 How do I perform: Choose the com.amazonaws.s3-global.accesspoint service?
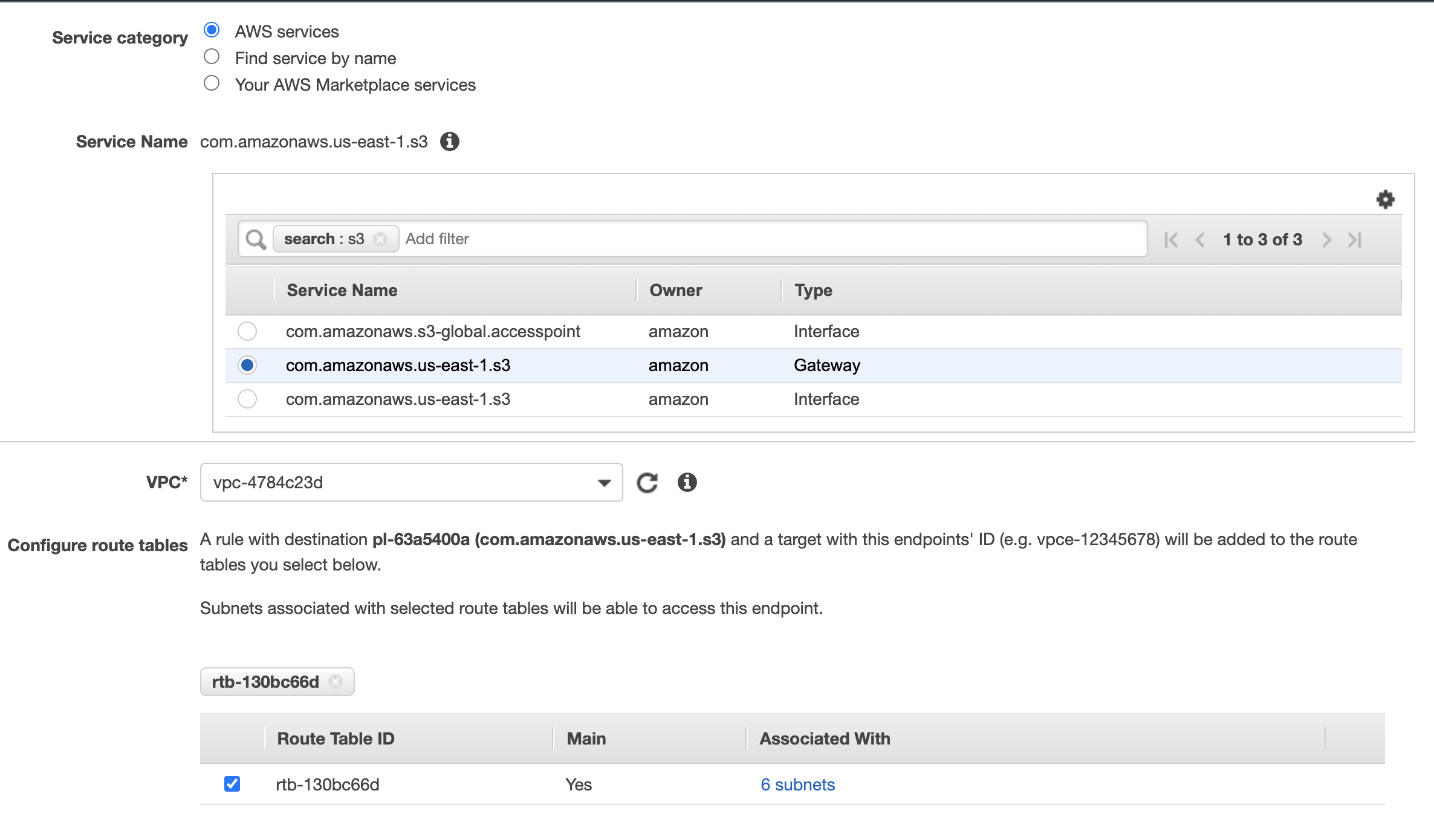[x=247, y=331]
